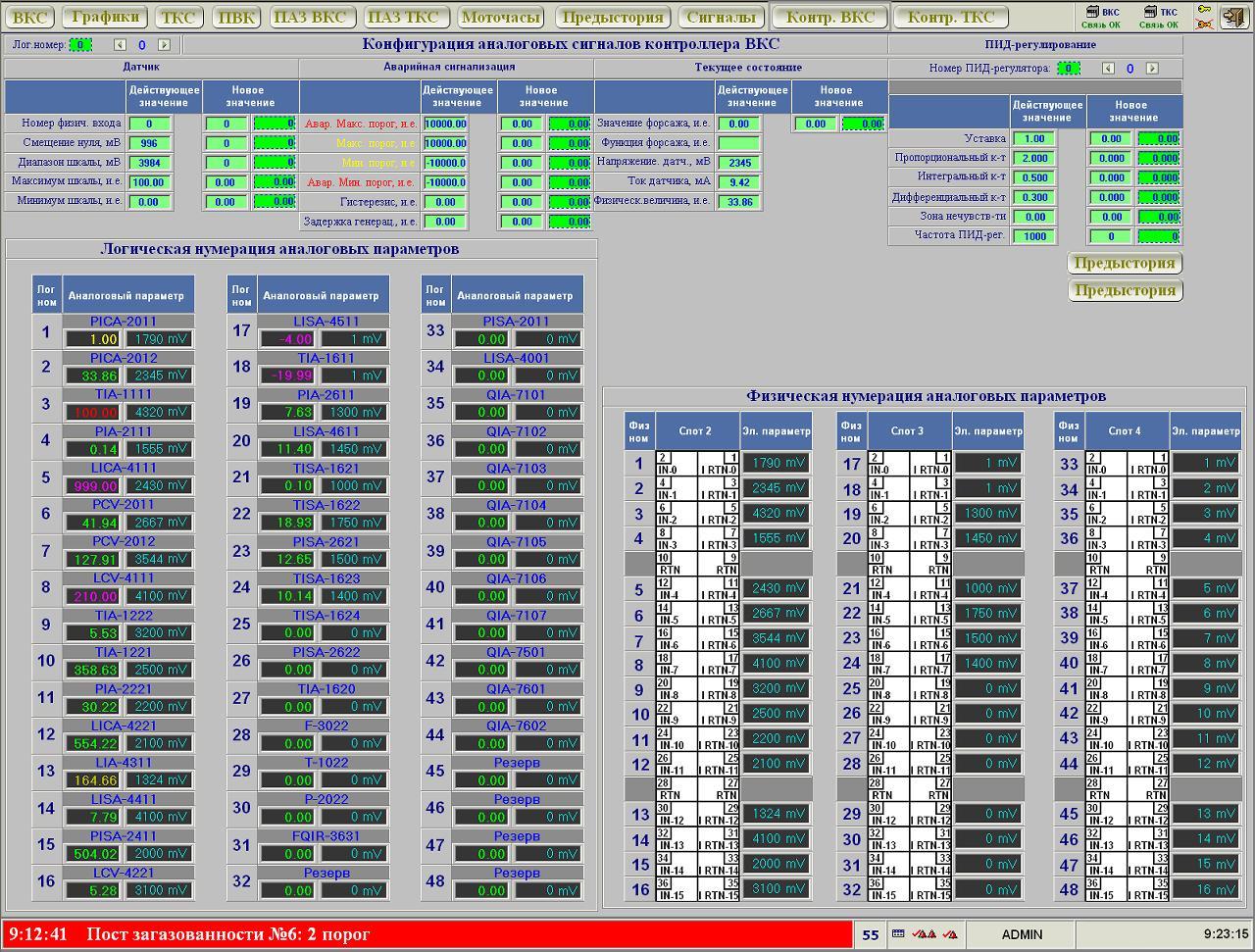The width and height of the screenshot is (1255, 952).
Task: Open the Моточасы tab
Action: [x=500, y=17]
